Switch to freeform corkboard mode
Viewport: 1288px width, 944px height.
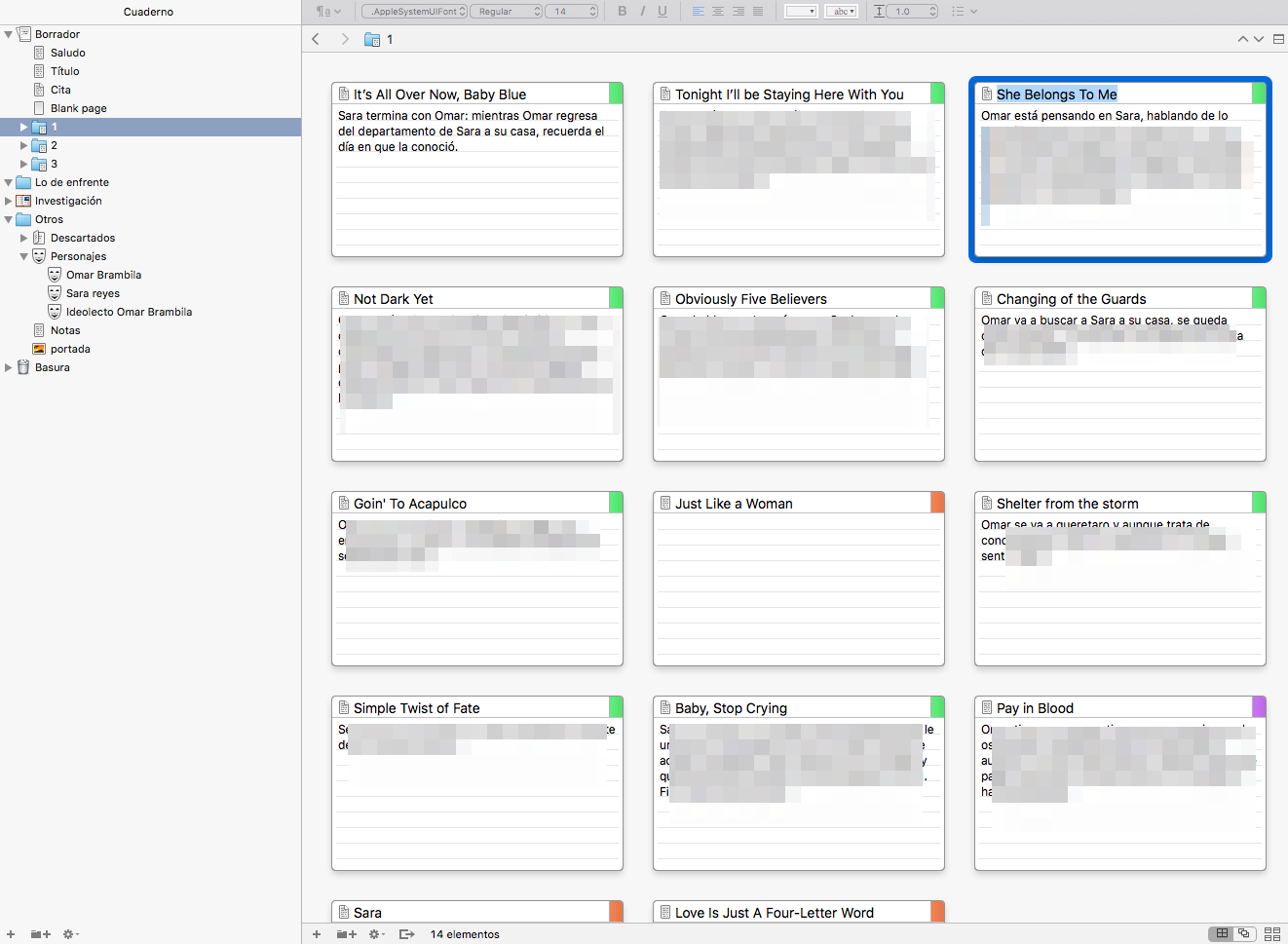pos(1244,933)
